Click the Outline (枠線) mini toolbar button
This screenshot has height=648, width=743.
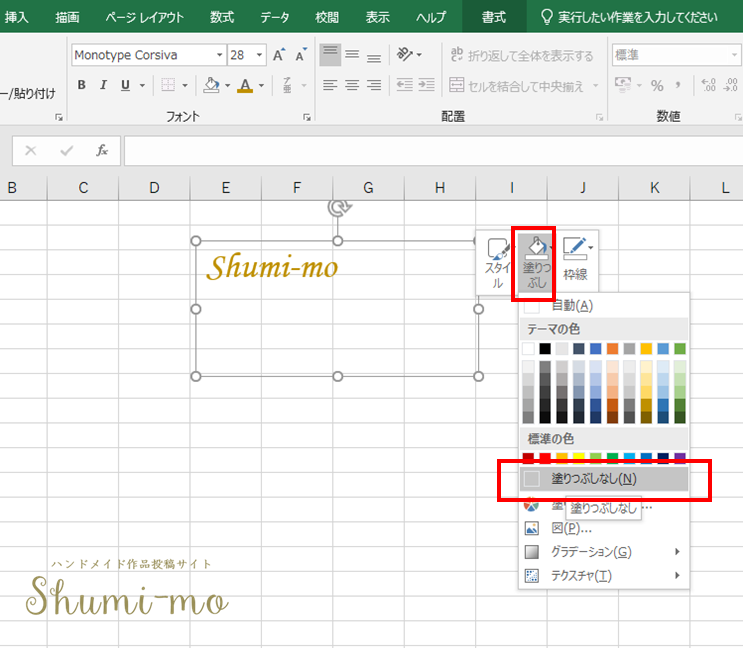[x=576, y=260]
